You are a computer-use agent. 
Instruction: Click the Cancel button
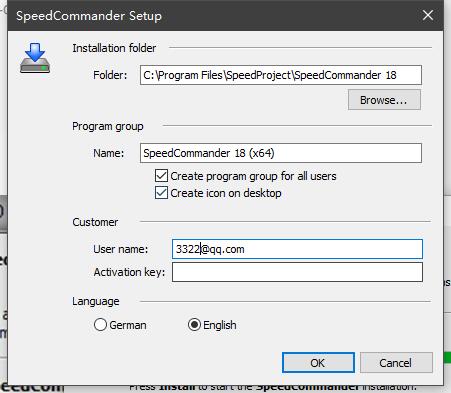point(396,363)
